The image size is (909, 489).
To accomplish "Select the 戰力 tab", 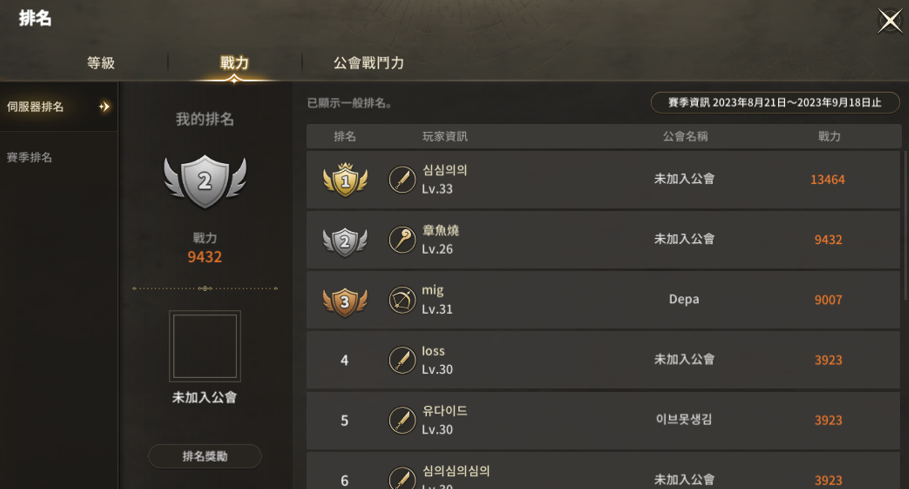I will pos(234,63).
